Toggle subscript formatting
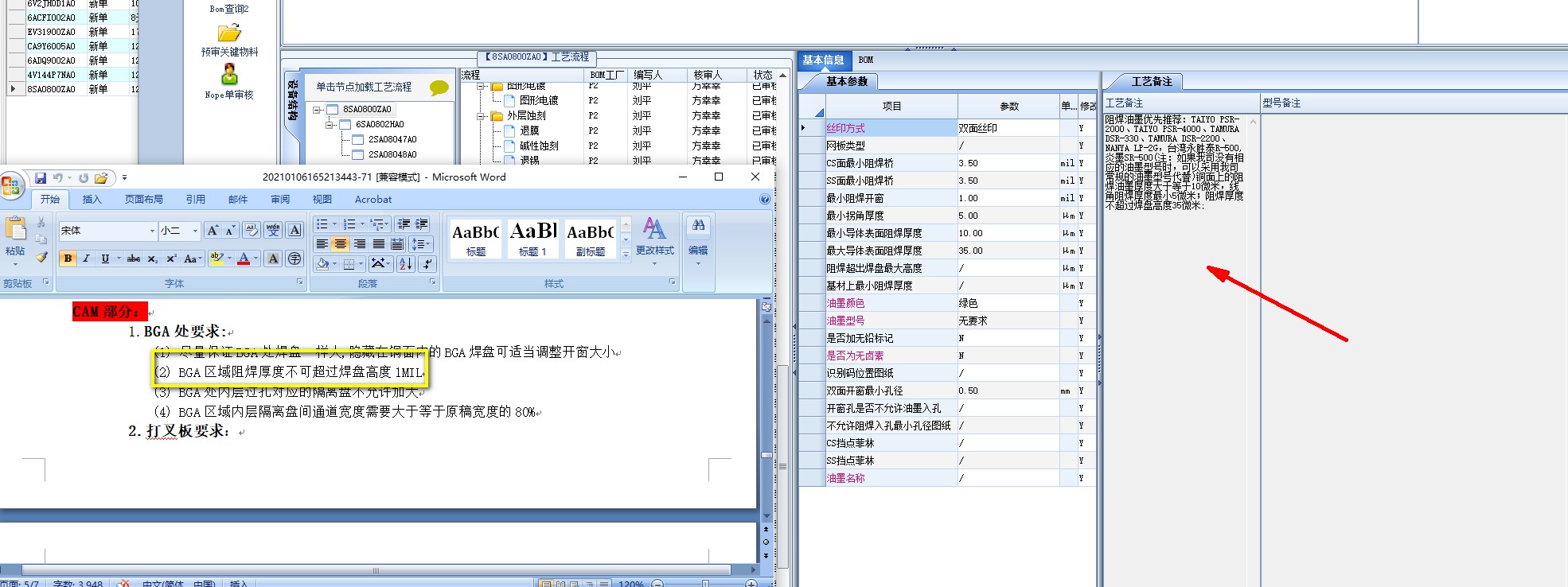 click(x=152, y=259)
